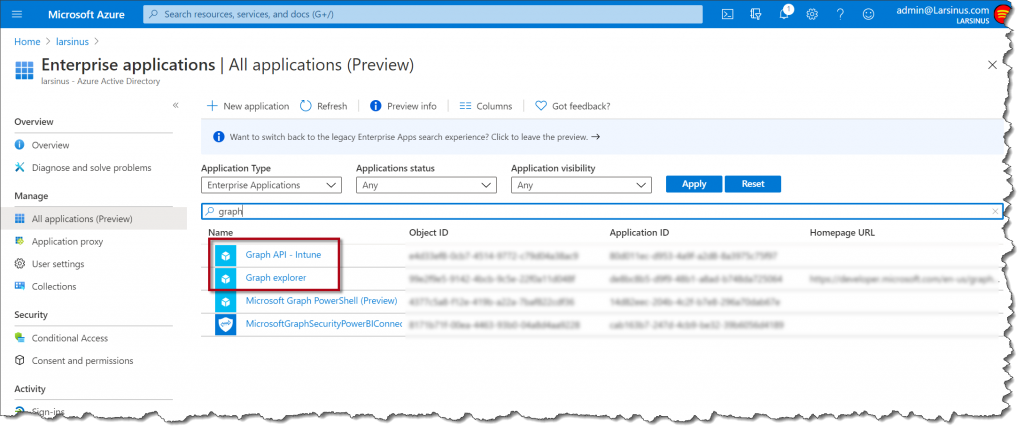This screenshot has width=1024, height=432.
Task: View notifications bell icon
Action: pos(784,14)
